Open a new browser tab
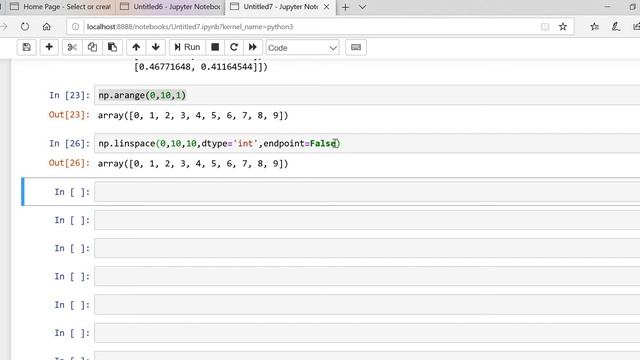640x360 pixels. pos(345,7)
